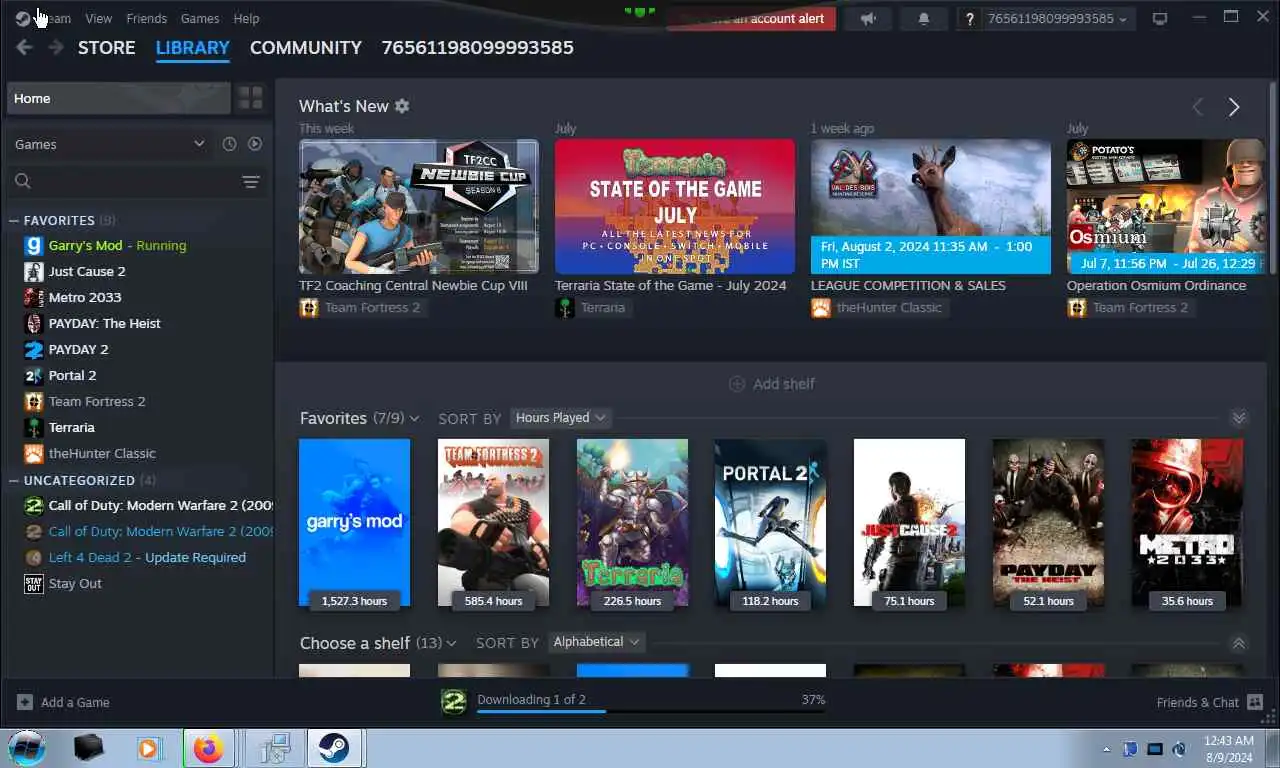Viewport: 1280px width, 768px height.
Task: Show previous What's New items arrow
Action: coord(1198,107)
